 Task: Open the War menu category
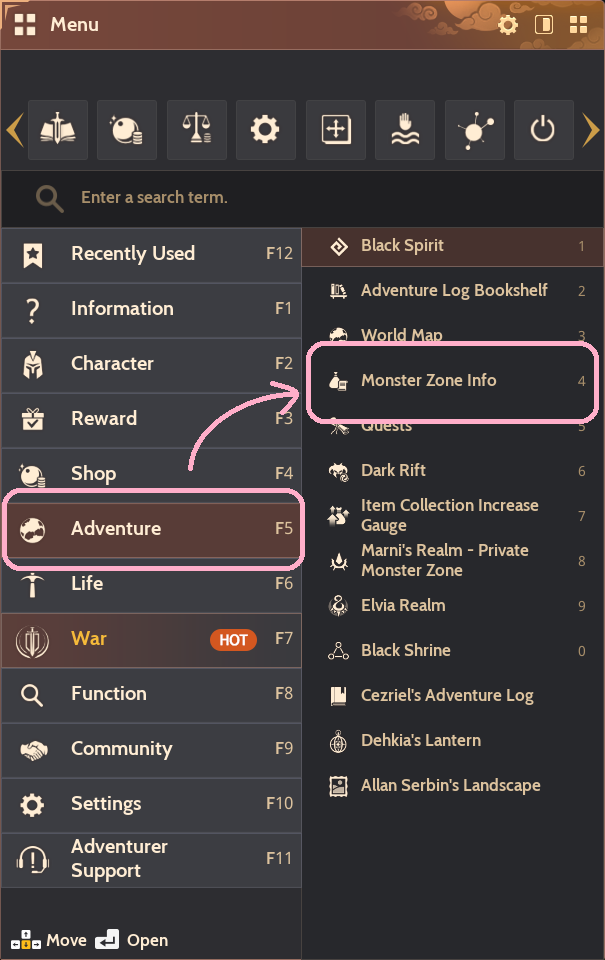[x=150, y=639]
